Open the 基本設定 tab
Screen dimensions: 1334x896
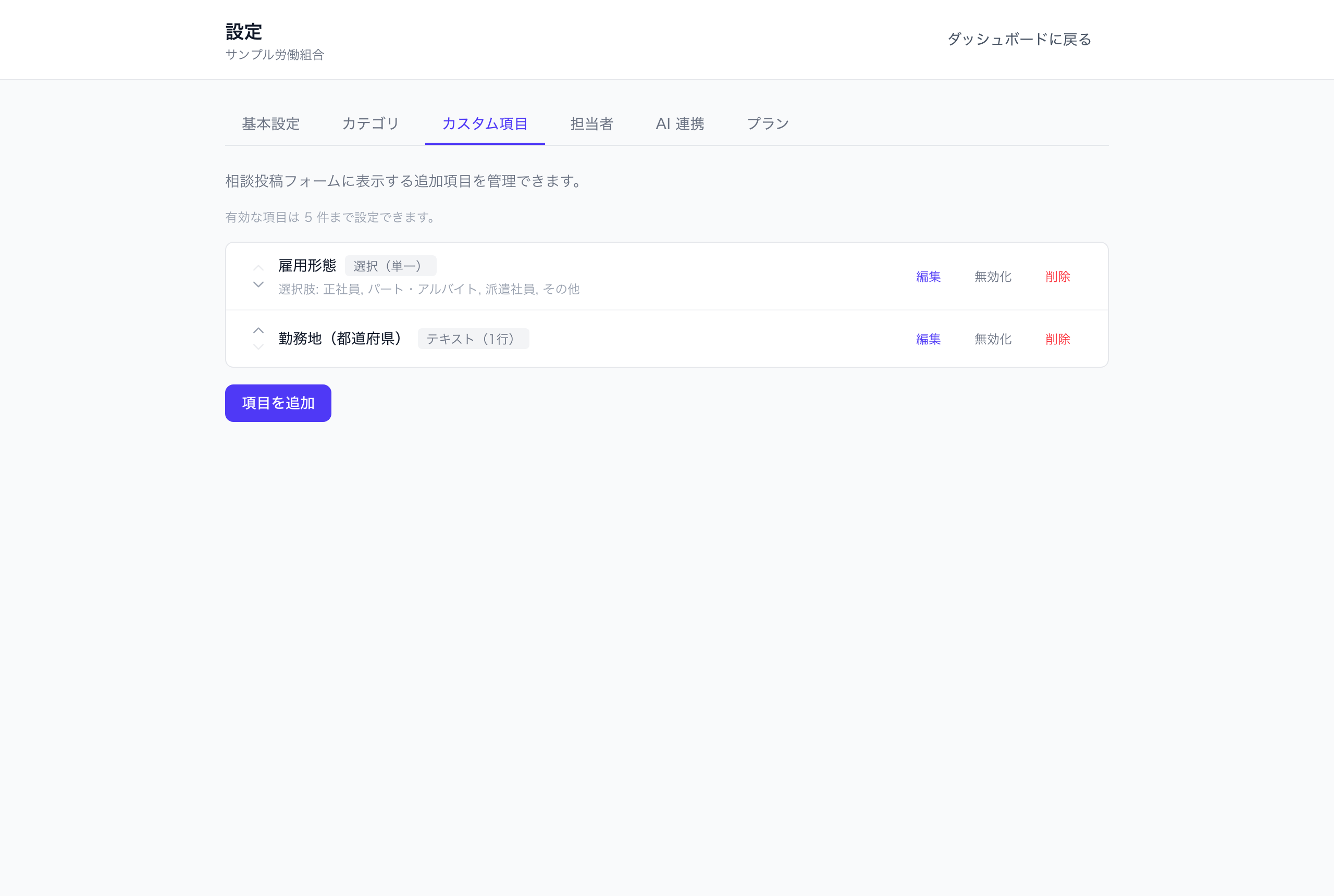point(271,124)
